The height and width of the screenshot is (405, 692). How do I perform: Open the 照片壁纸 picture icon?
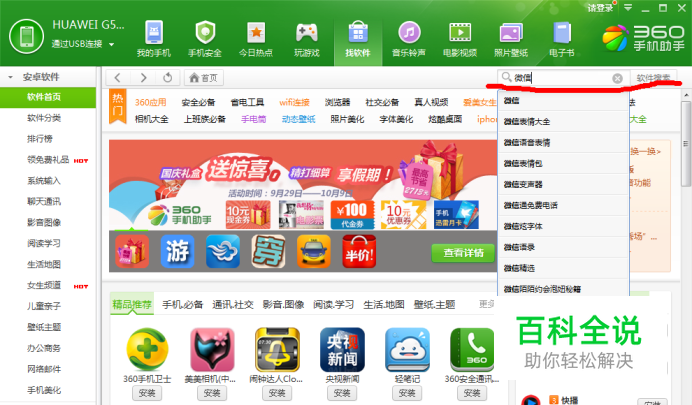coord(511,33)
